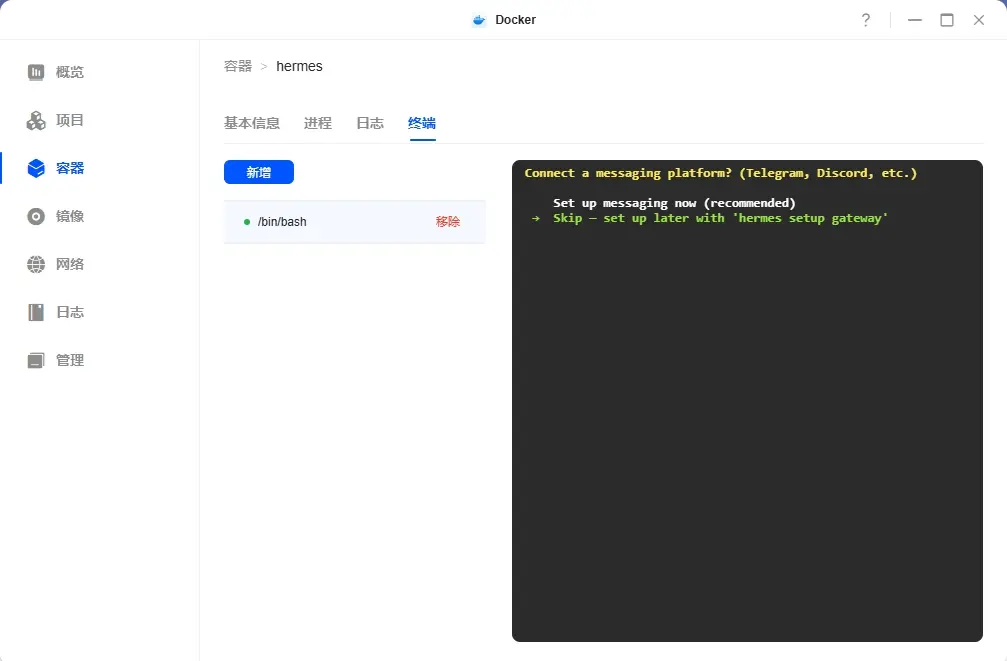This screenshot has width=1007, height=661.
Task: Open the help question mark icon
Action: click(x=866, y=19)
